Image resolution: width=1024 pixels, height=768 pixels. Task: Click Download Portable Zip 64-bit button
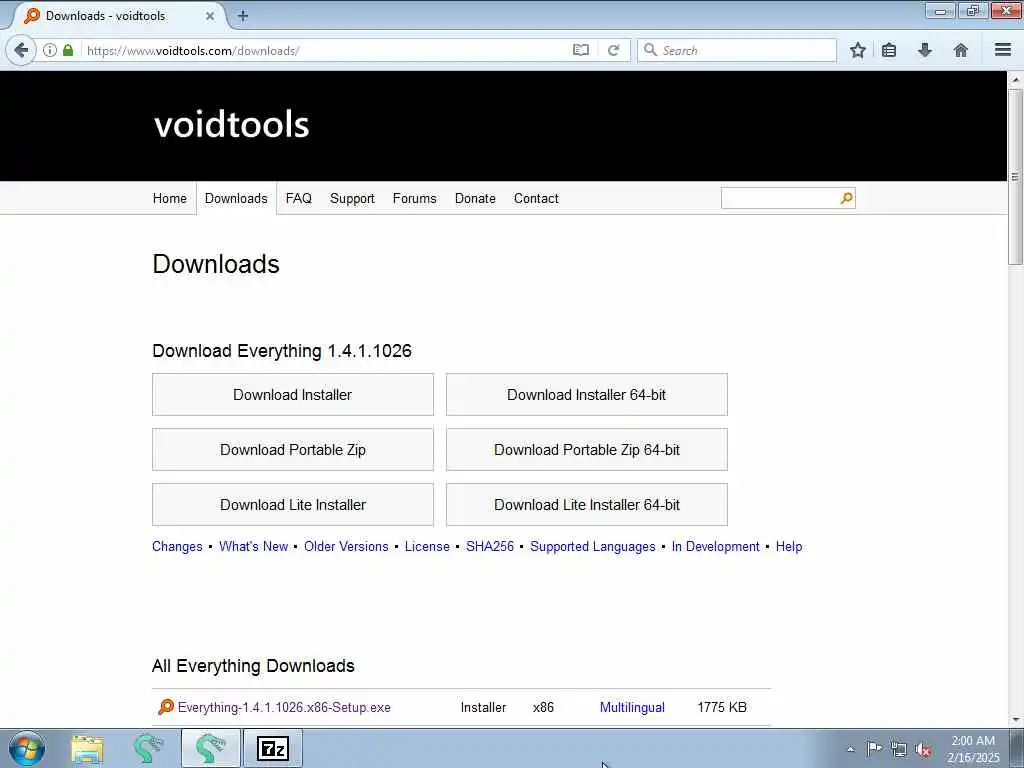tap(586, 449)
